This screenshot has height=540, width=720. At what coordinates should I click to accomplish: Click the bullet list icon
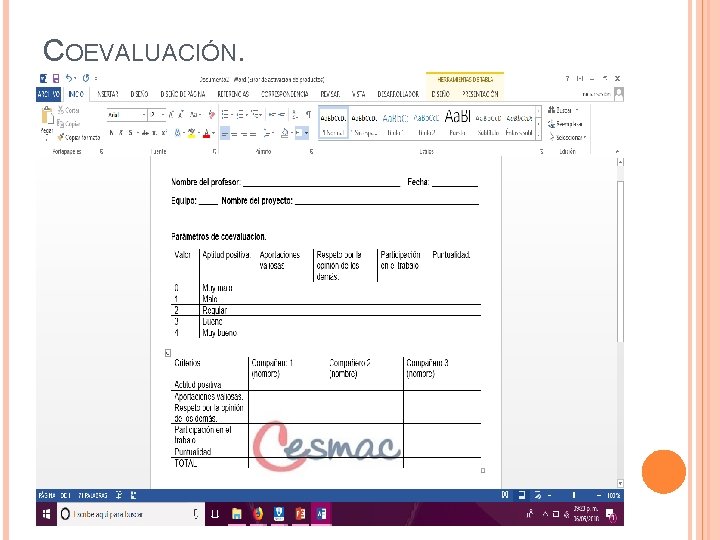tap(226, 114)
